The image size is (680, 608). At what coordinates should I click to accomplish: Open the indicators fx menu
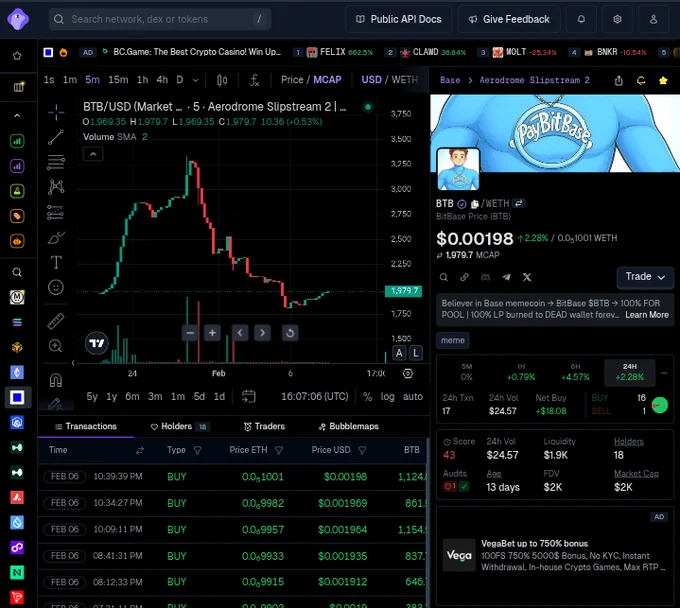click(x=254, y=80)
